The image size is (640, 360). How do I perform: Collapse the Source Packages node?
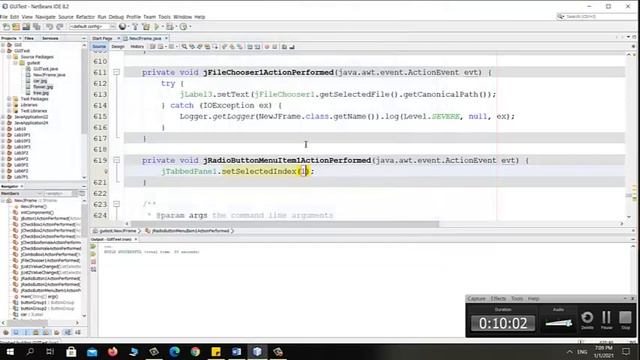9,57
